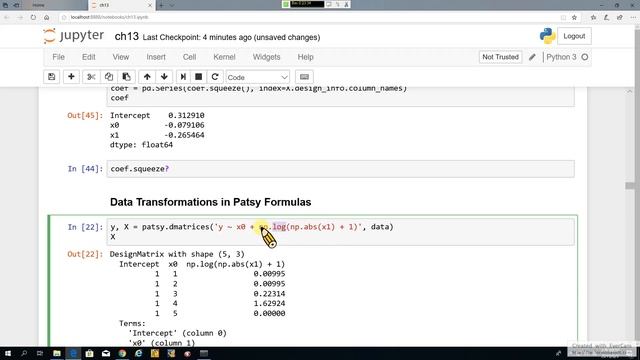Paste cells below icon in toolbar
This screenshot has height=360, width=640.
point(127,77)
